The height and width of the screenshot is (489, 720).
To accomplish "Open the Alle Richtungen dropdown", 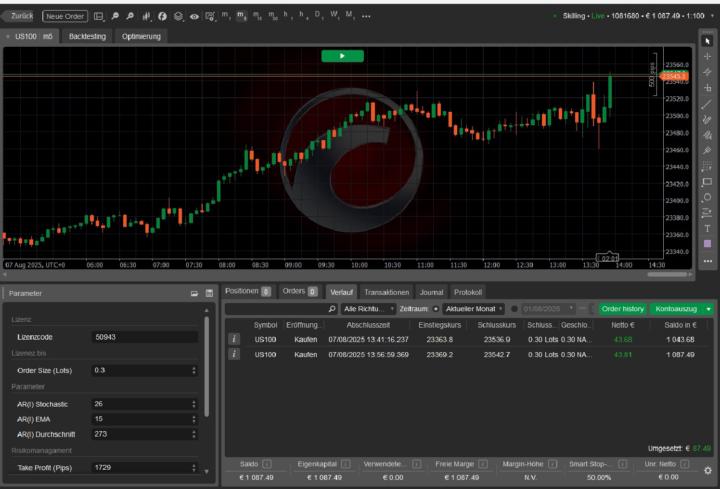I will click(369, 309).
